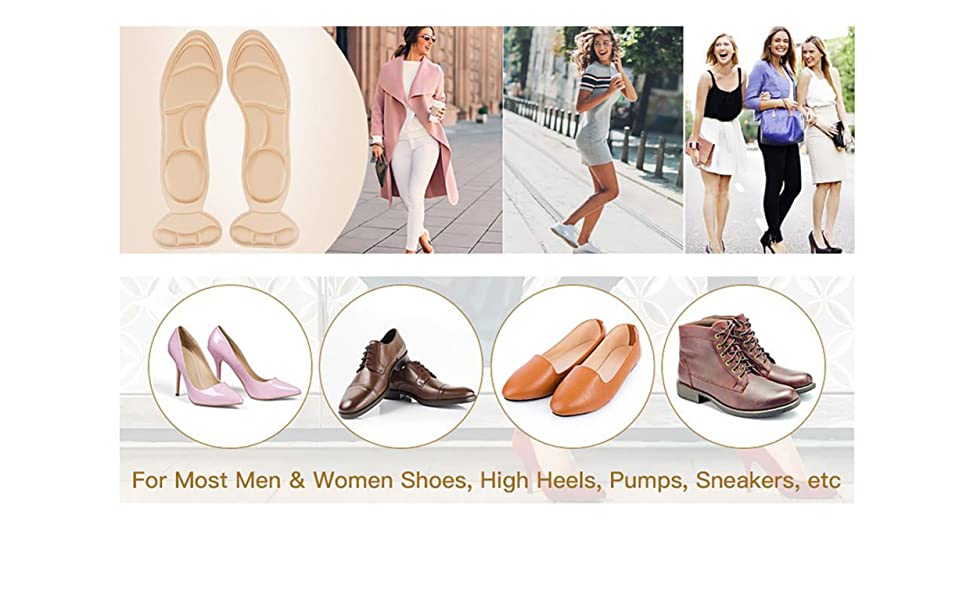Select the brown oxford dress shoes circle
The height and width of the screenshot is (600, 970).
401,366
